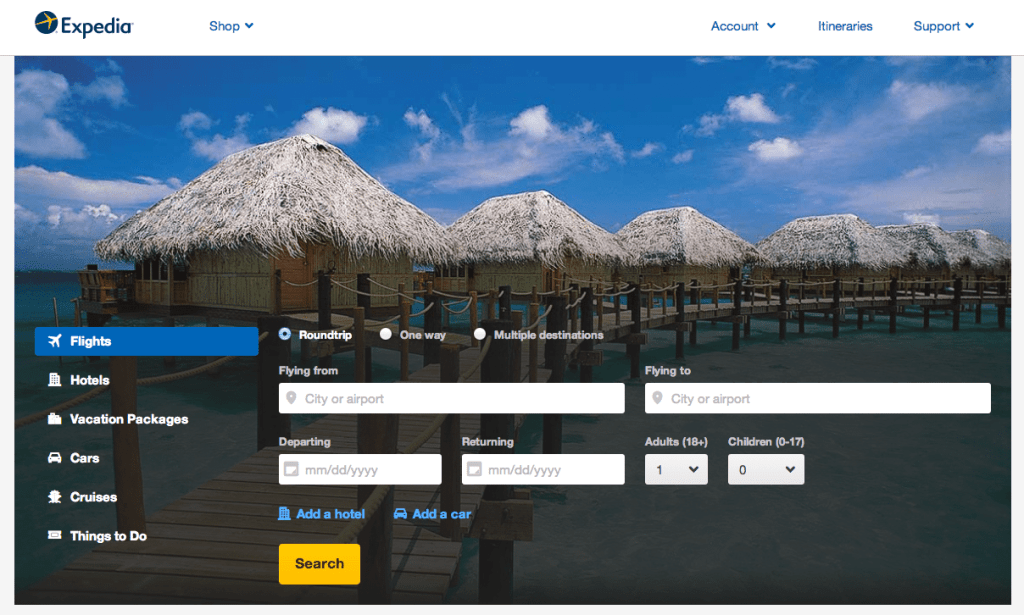Click the car icon next to Add a car
Viewport: 1024px width, 615px height.
point(400,514)
